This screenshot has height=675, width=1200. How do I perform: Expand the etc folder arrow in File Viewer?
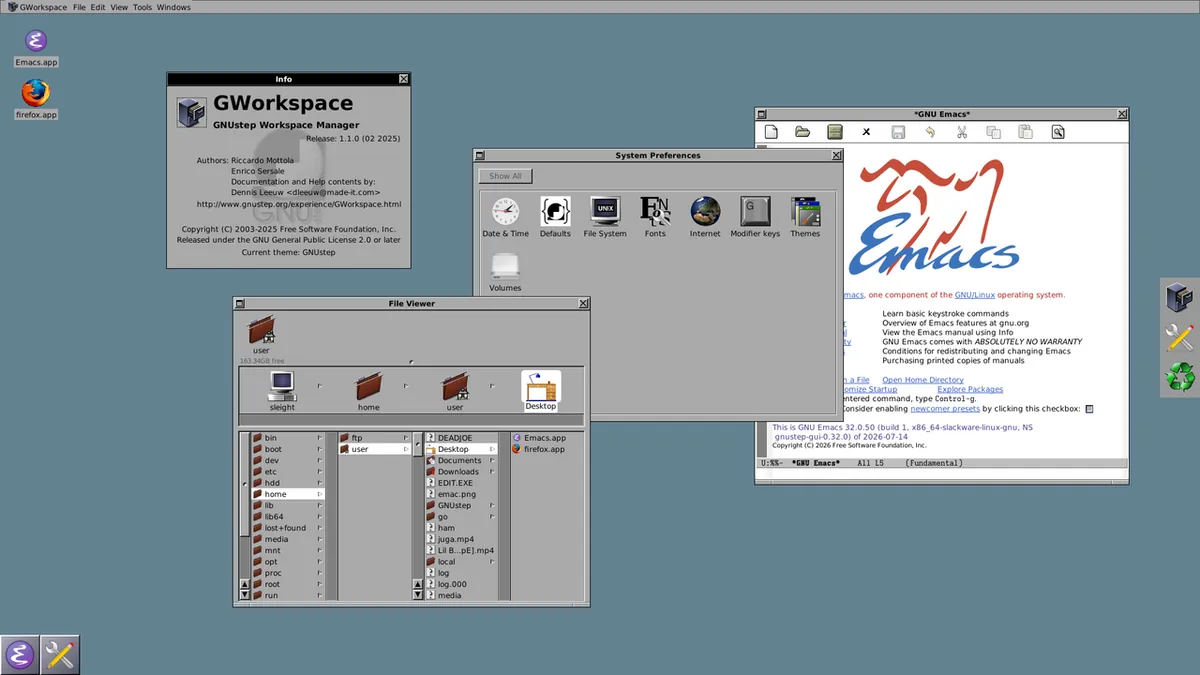320,472
